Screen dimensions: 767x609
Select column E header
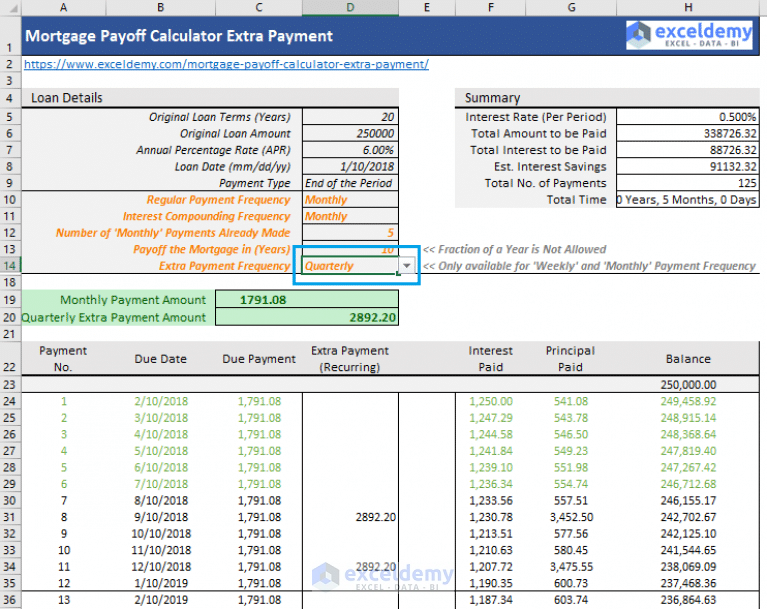point(427,7)
